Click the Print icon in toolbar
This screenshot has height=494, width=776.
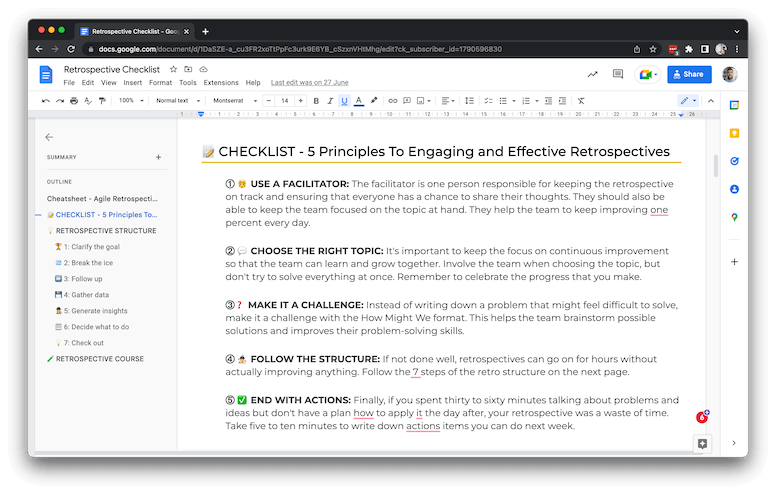[x=74, y=101]
